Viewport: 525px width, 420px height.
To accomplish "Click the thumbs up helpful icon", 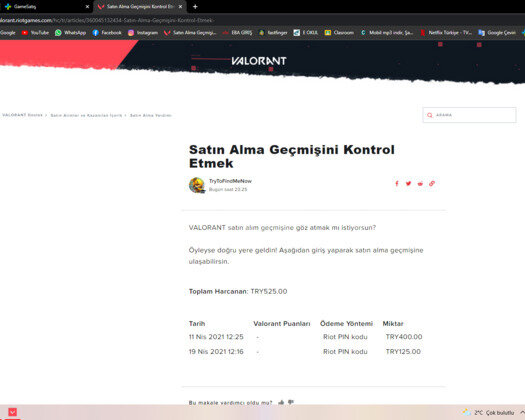I will coord(281,402).
